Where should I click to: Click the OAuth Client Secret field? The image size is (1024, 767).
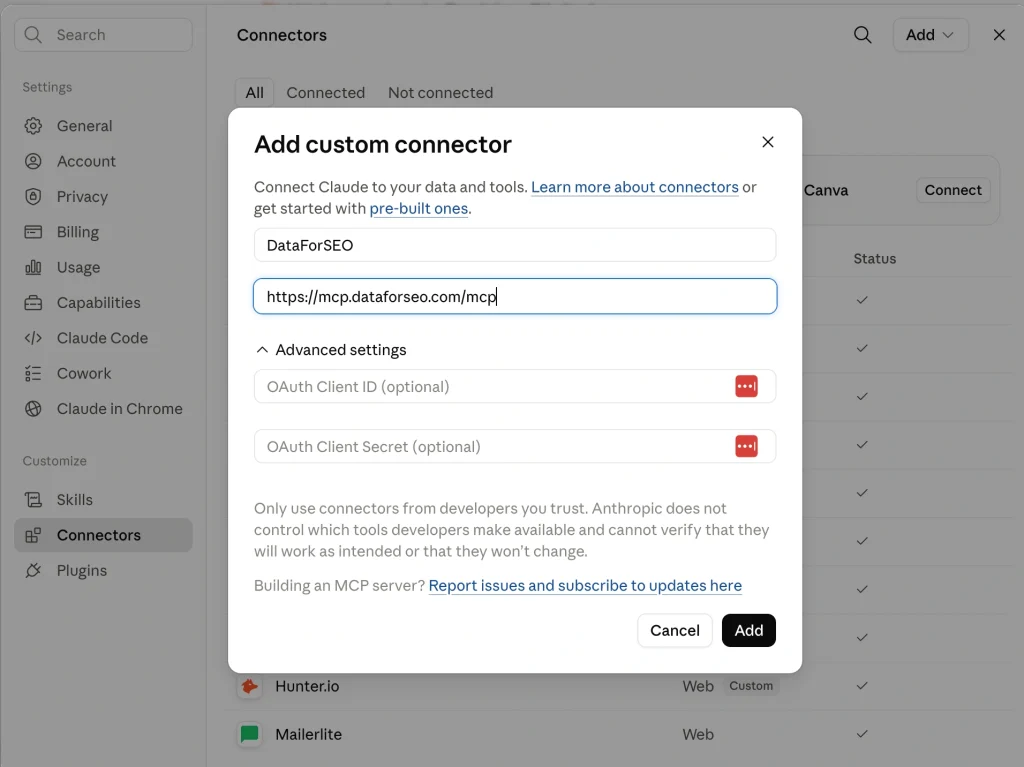click(x=515, y=446)
